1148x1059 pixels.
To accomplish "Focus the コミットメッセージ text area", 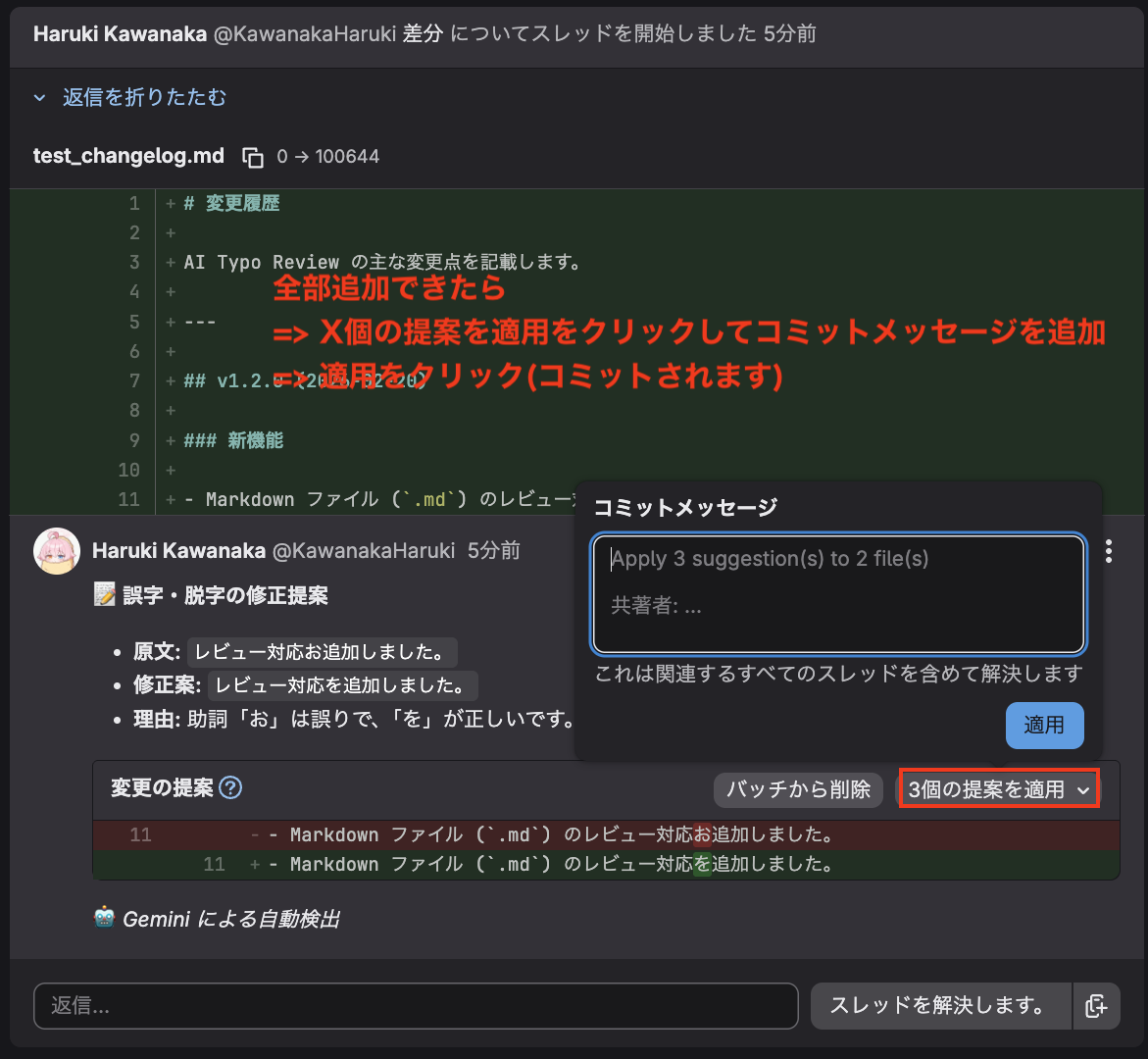I will pos(838,593).
